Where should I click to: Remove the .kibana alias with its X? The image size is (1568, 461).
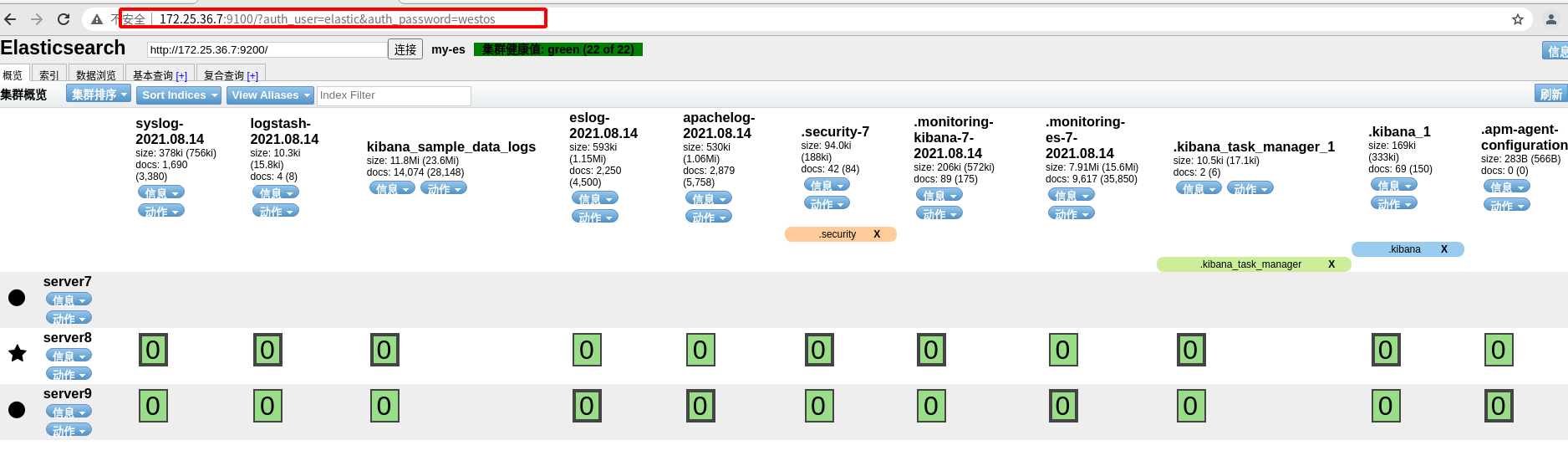tap(1443, 249)
